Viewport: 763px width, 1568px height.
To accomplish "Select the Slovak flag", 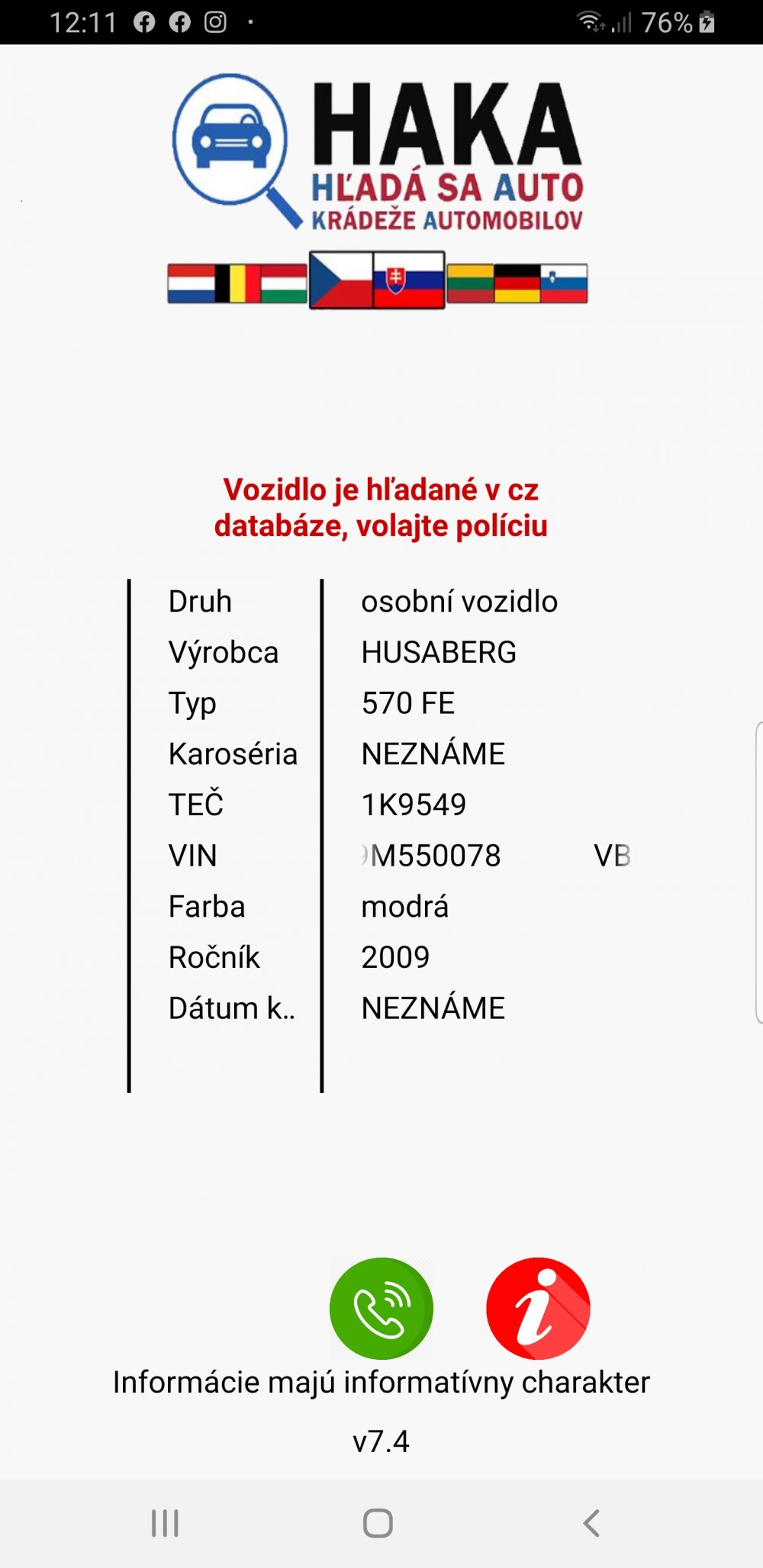I will [409, 280].
